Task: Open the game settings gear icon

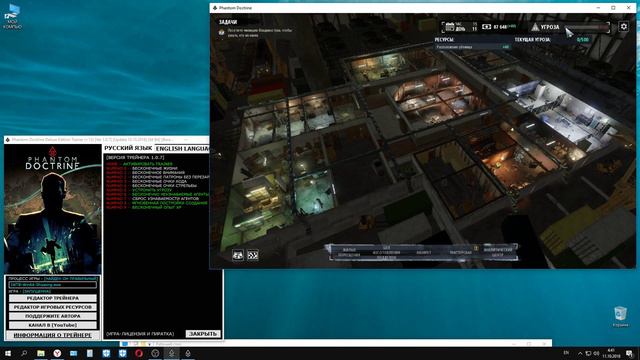Action: [623, 27]
